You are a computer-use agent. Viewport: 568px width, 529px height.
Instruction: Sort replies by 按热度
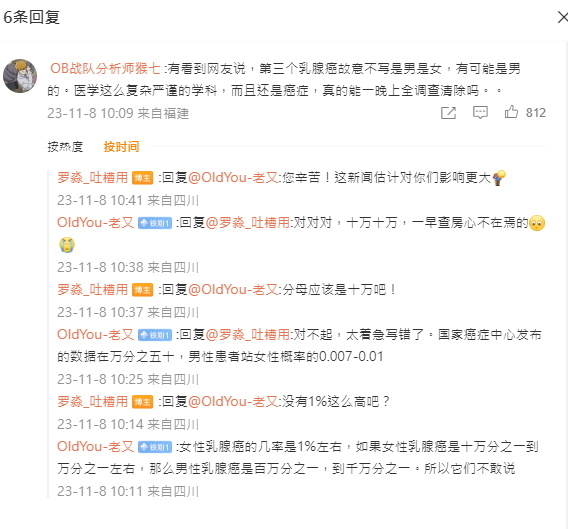(x=65, y=147)
